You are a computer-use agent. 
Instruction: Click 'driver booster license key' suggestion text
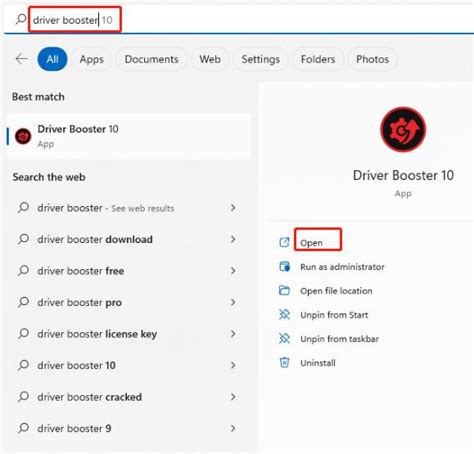tap(97, 334)
